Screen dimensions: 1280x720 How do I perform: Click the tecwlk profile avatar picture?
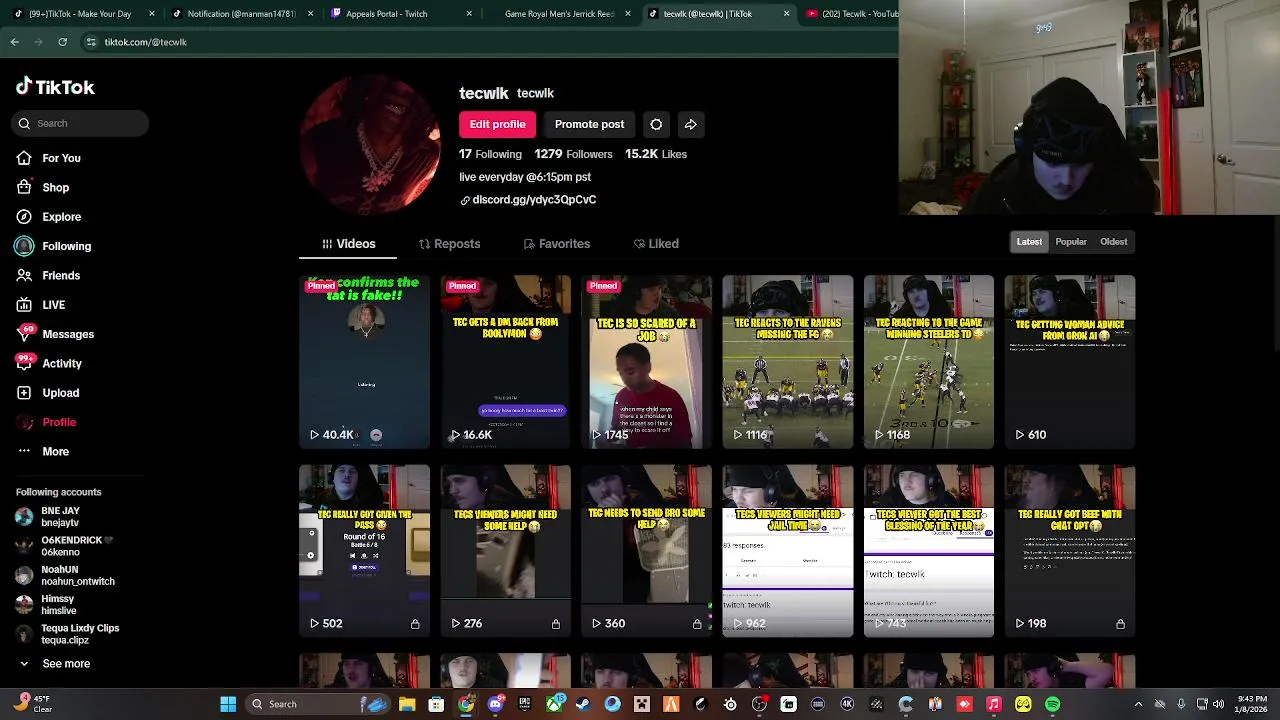coord(370,144)
